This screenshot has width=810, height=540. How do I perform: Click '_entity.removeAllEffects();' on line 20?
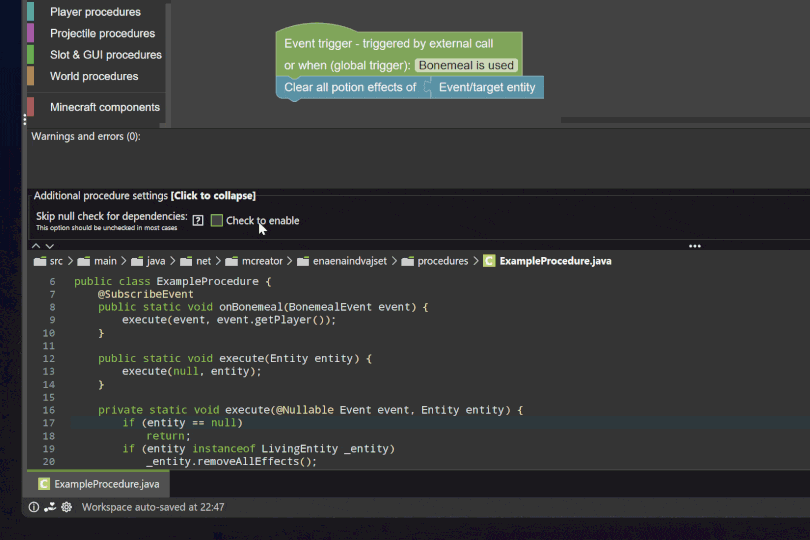[x=231, y=461]
